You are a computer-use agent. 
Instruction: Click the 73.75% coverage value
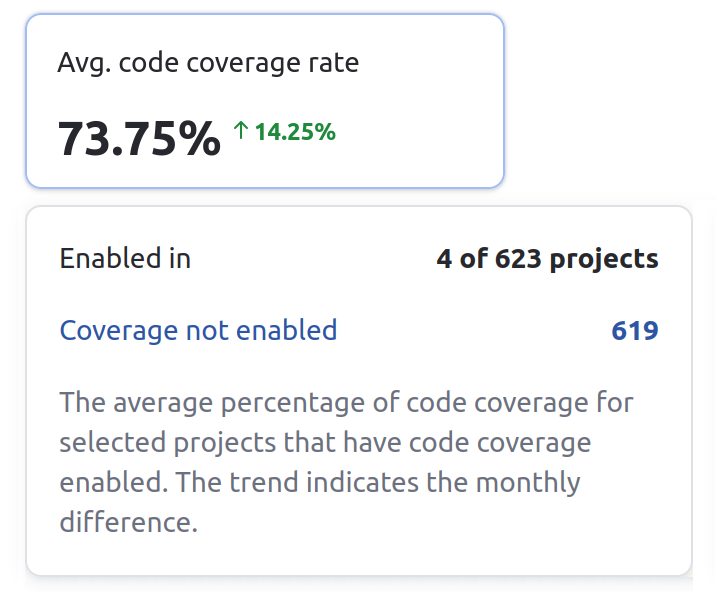(139, 138)
